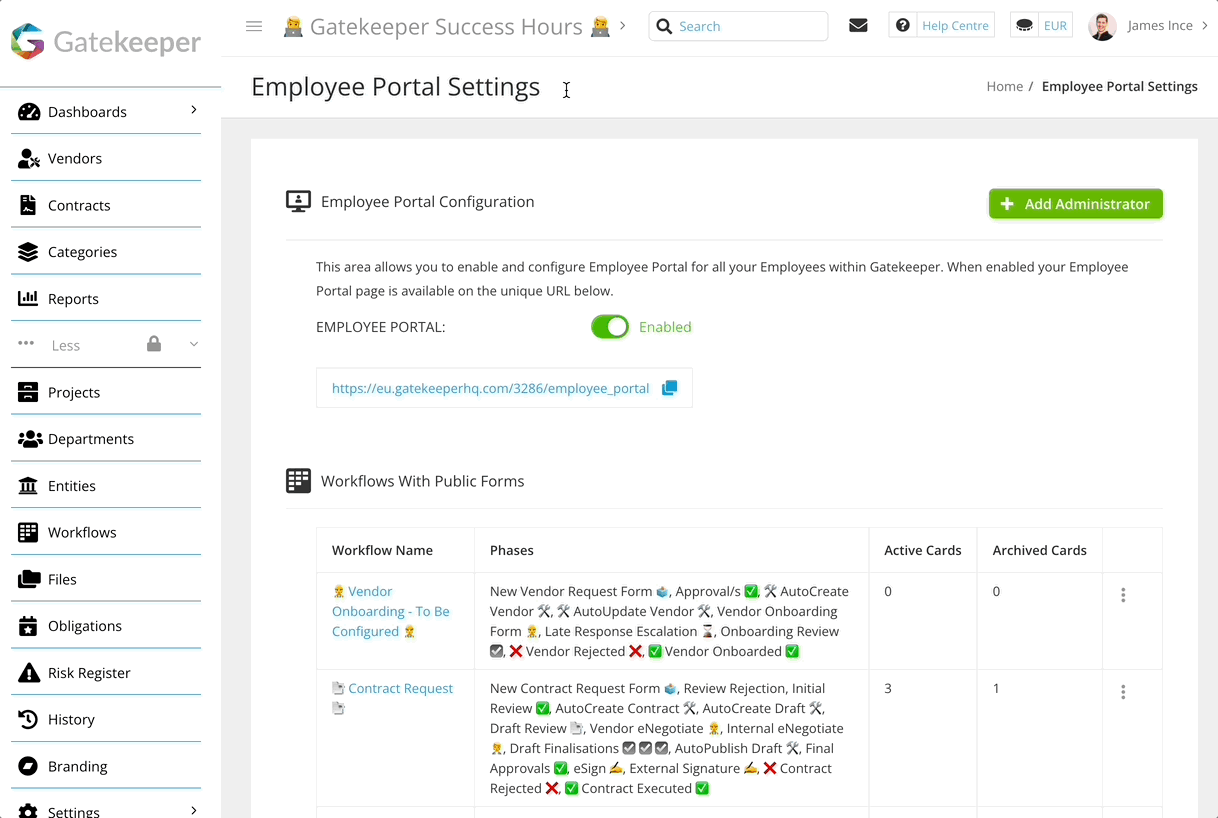Disable the Employee Portal toggle
The width and height of the screenshot is (1218, 818).
point(610,327)
